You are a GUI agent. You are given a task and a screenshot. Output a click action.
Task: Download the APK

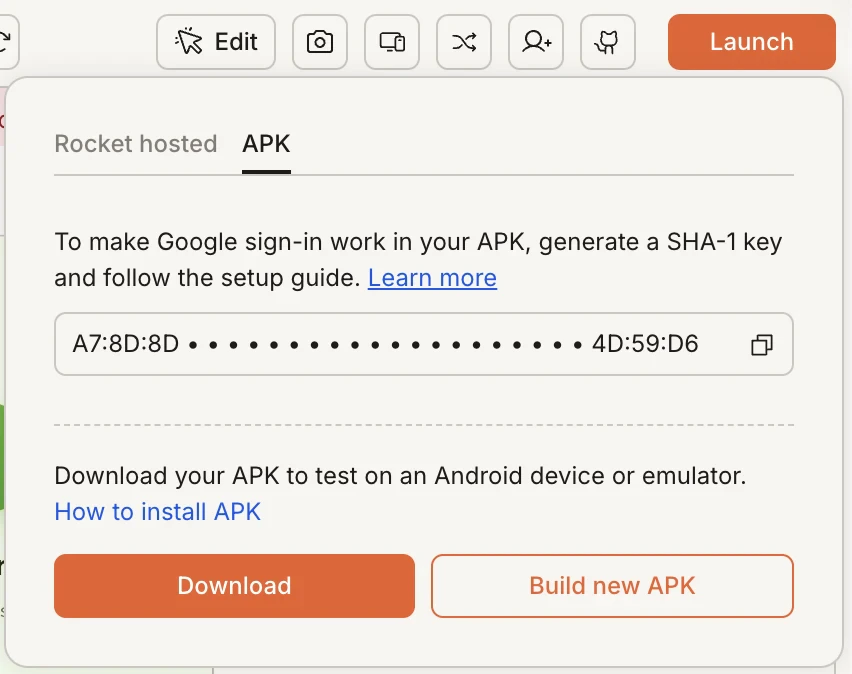tap(234, 586)
